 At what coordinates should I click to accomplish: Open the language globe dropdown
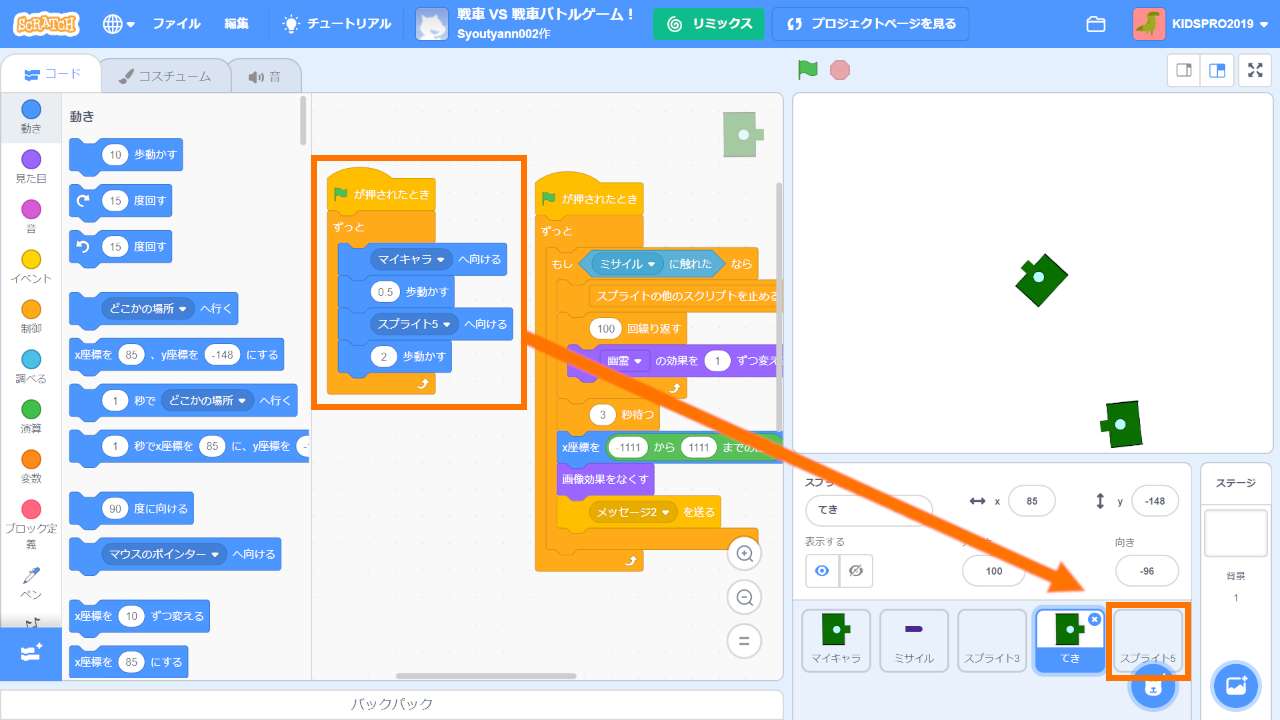[118, 24]
